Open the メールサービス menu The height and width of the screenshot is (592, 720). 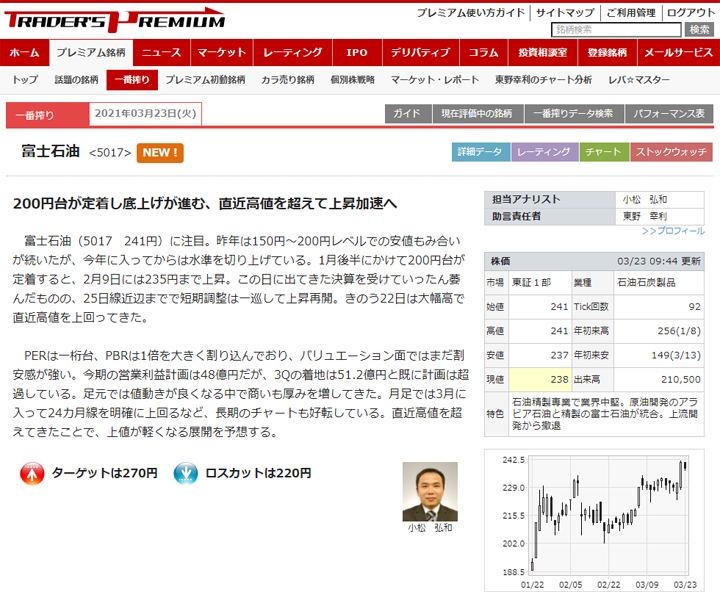point(678,53)
